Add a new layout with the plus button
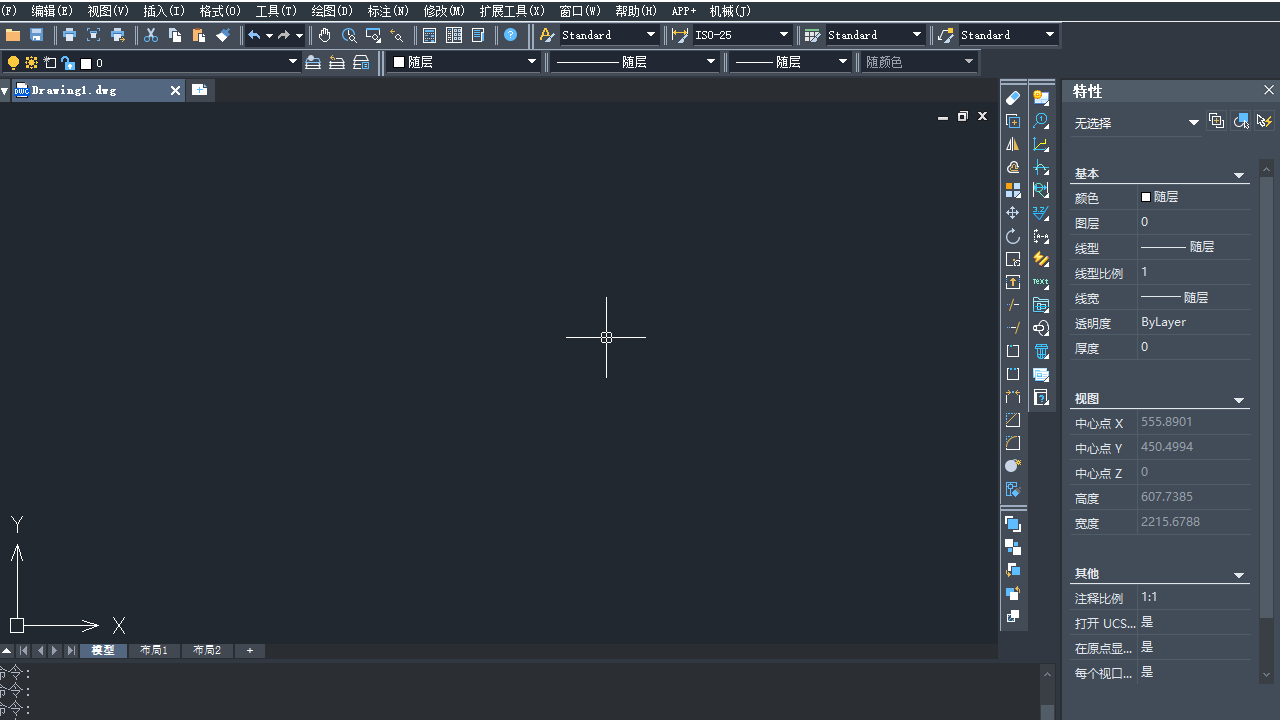The image size is (1280, 720). 249,650
